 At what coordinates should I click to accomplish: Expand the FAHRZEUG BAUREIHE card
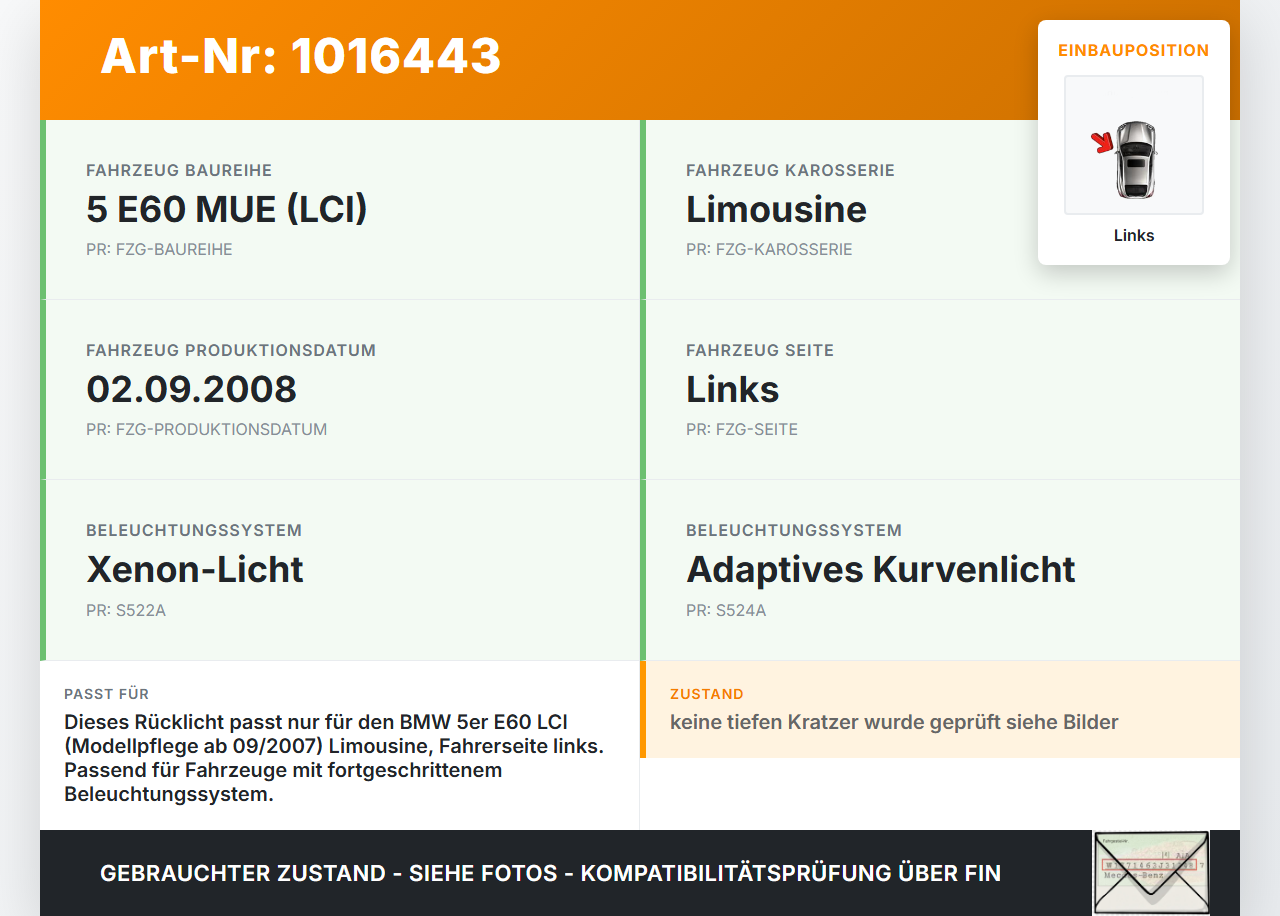226,209
